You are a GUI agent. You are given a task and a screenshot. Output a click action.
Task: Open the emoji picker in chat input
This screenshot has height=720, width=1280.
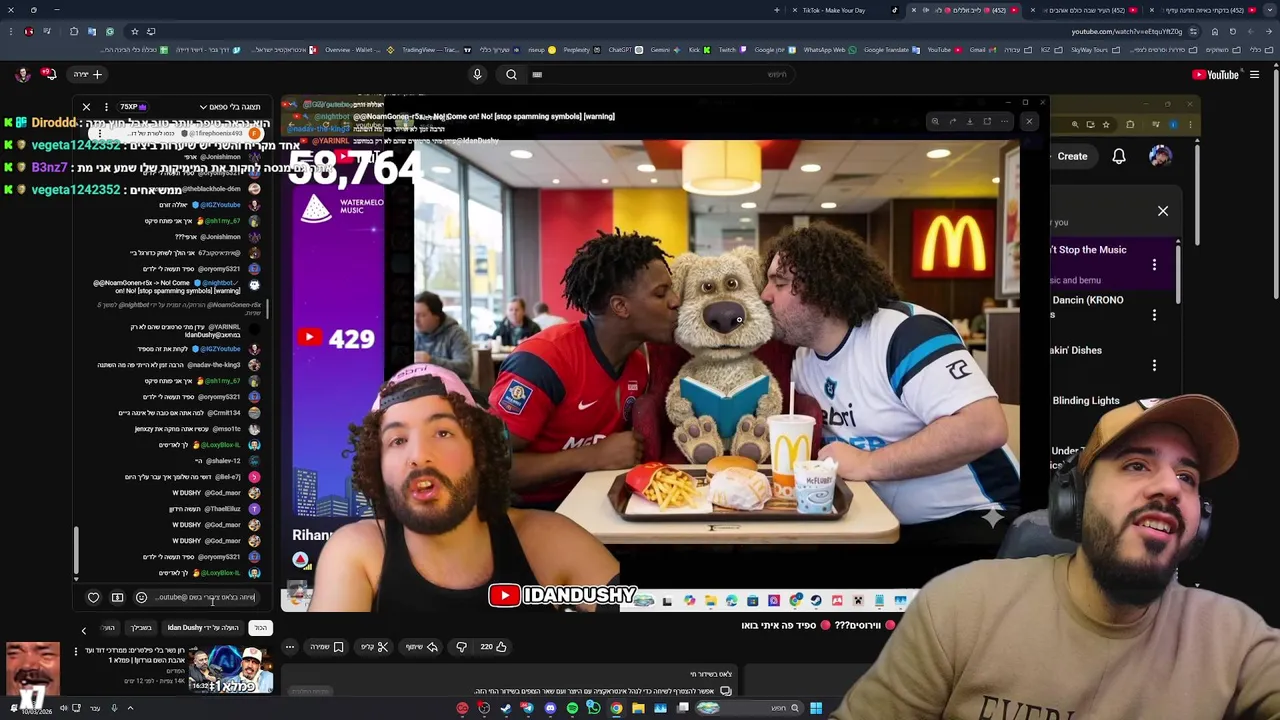pos(141,598)
